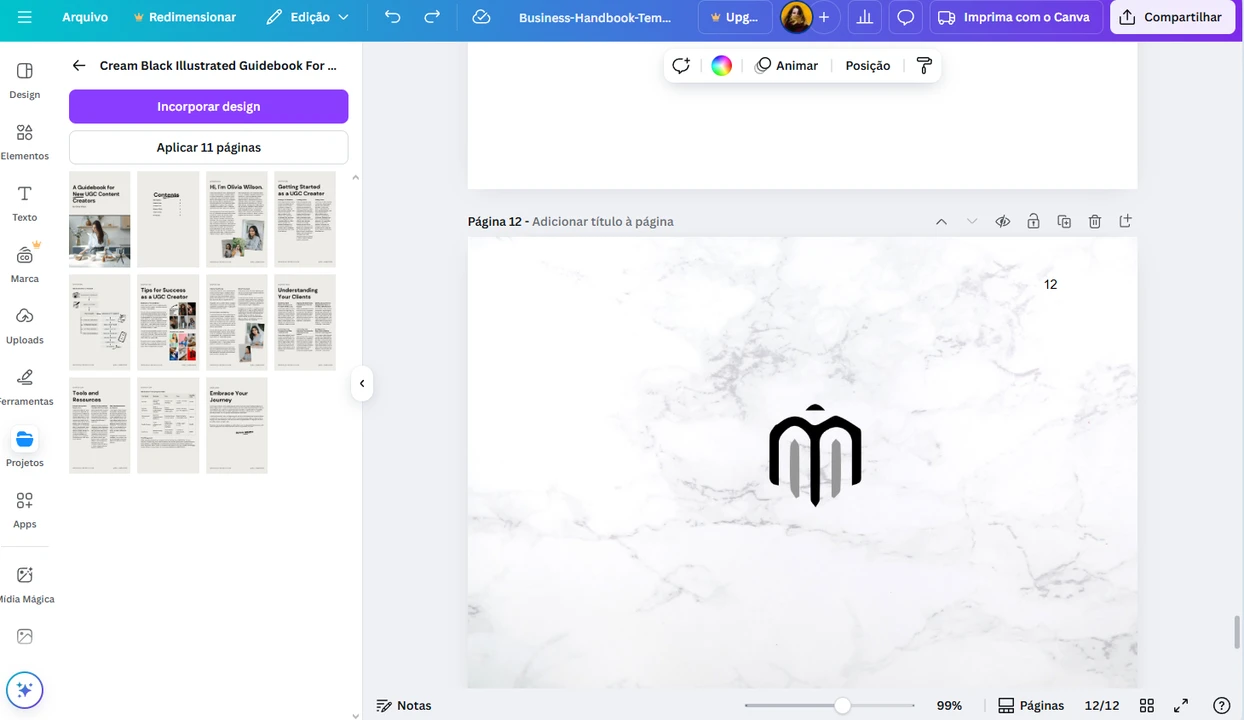Select the Hi, I'm Olivia Wilson thumbnail
Screen dimensions: 1244x720
coord(236,219)
